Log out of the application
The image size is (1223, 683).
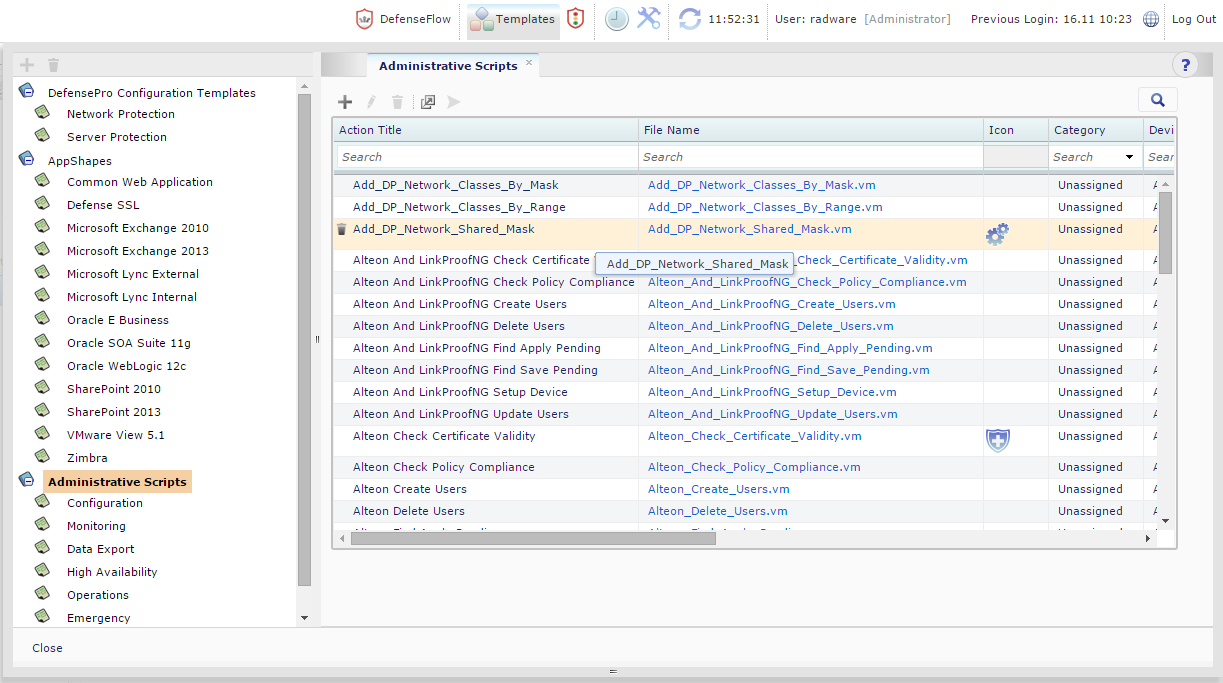[1193, 18]
